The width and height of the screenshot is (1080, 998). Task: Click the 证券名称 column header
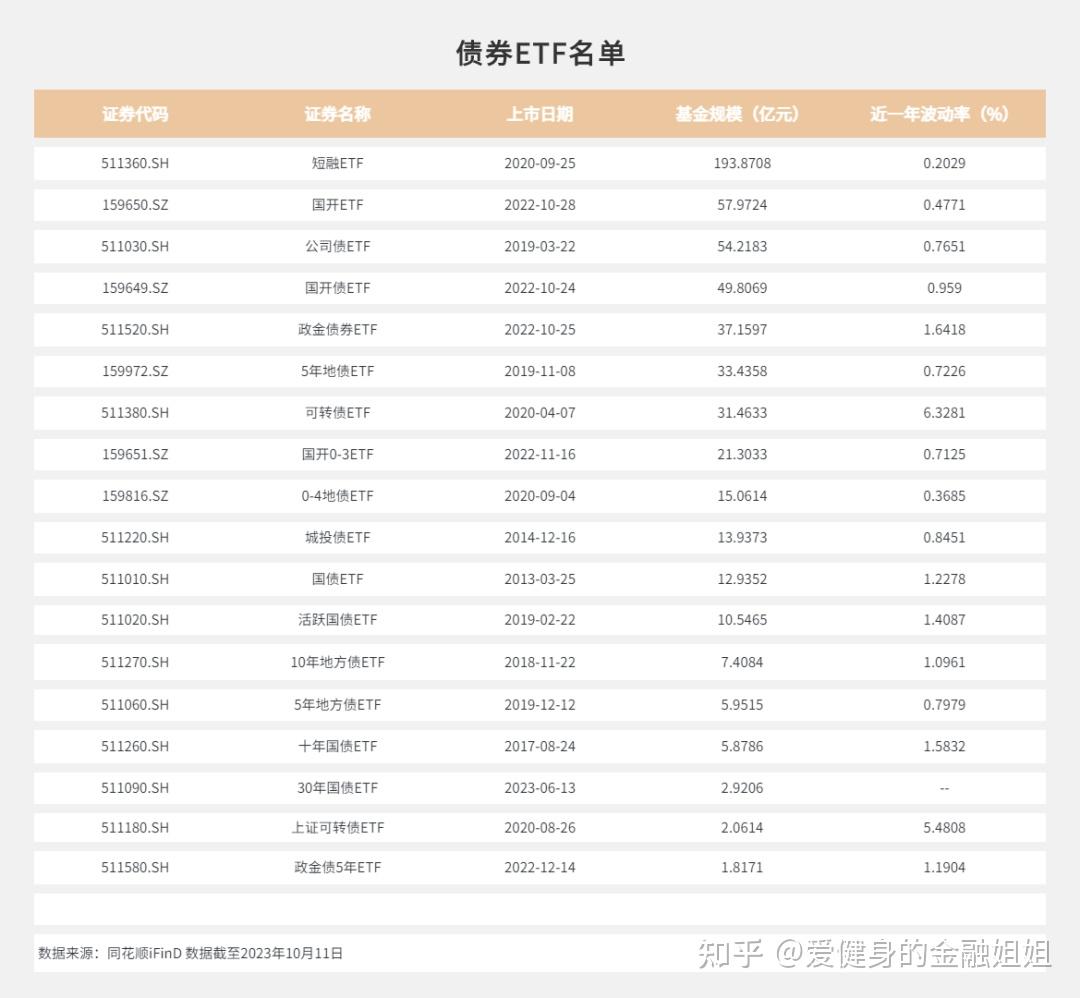coord(338,114)
